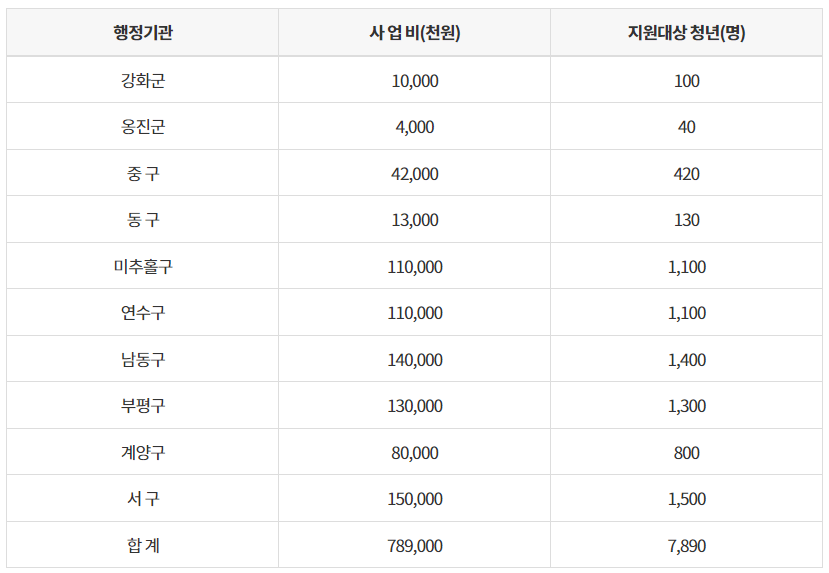The width and height of the screenshot is (829, 573).
Task: Pick the youth count 1,500 for 서구
Action: click(686, 499)
